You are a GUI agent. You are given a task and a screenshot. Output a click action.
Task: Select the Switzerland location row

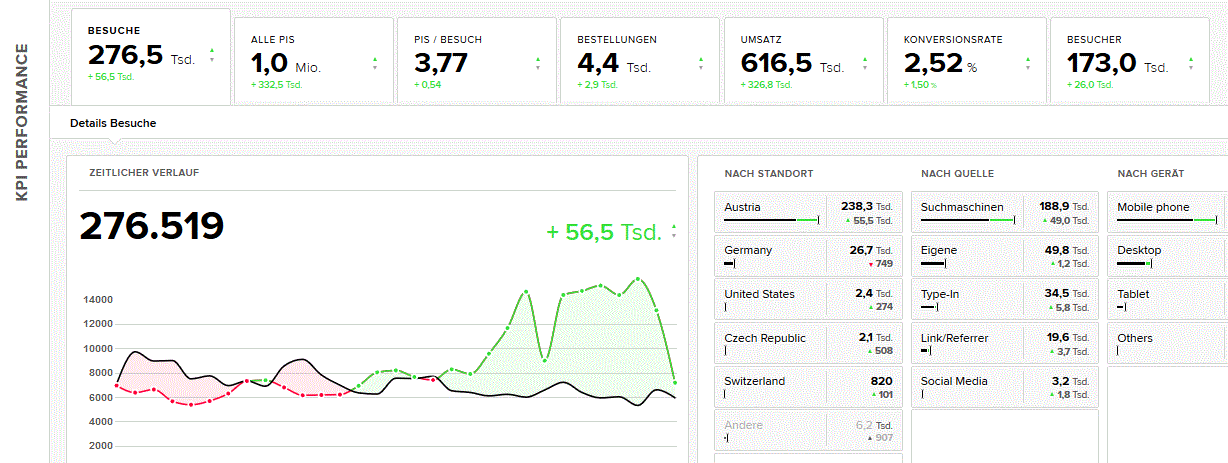click(809, 387)
